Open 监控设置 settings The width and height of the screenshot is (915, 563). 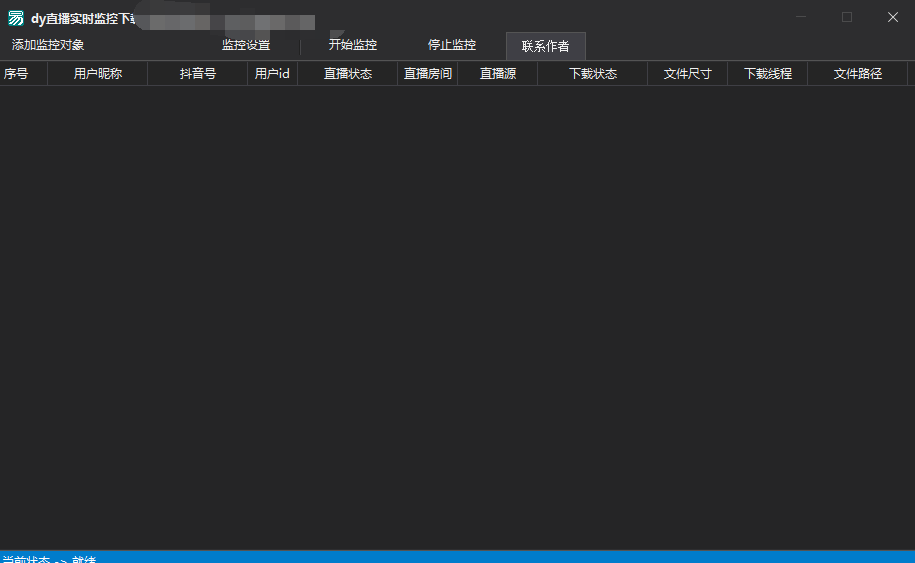(246, 45)
